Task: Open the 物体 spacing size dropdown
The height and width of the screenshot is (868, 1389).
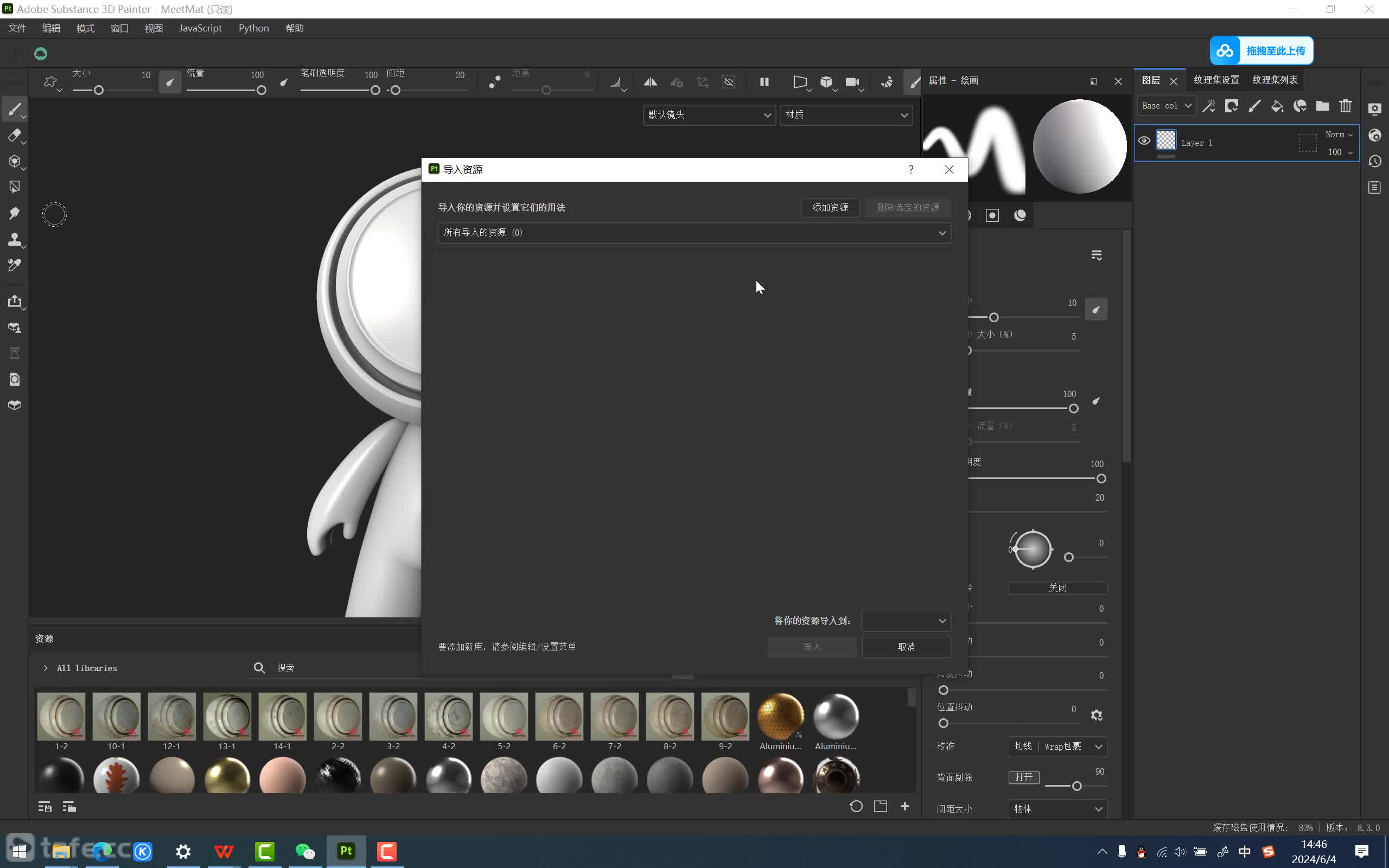Action: coord(1057,809)
